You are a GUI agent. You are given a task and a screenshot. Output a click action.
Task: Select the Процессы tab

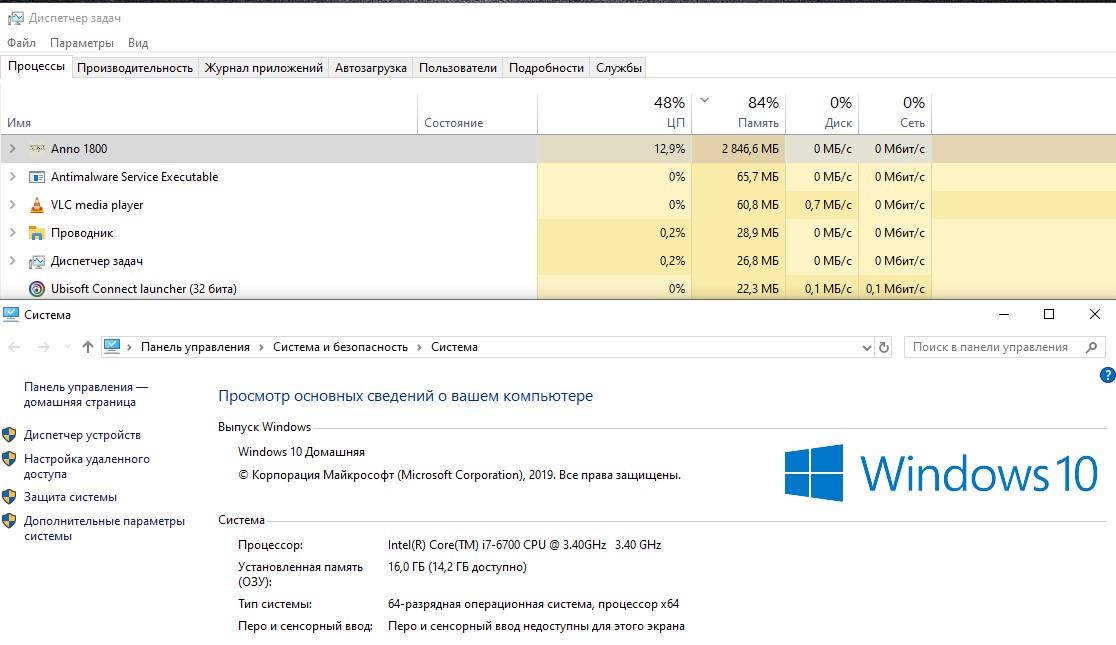(x=36, y=66)
